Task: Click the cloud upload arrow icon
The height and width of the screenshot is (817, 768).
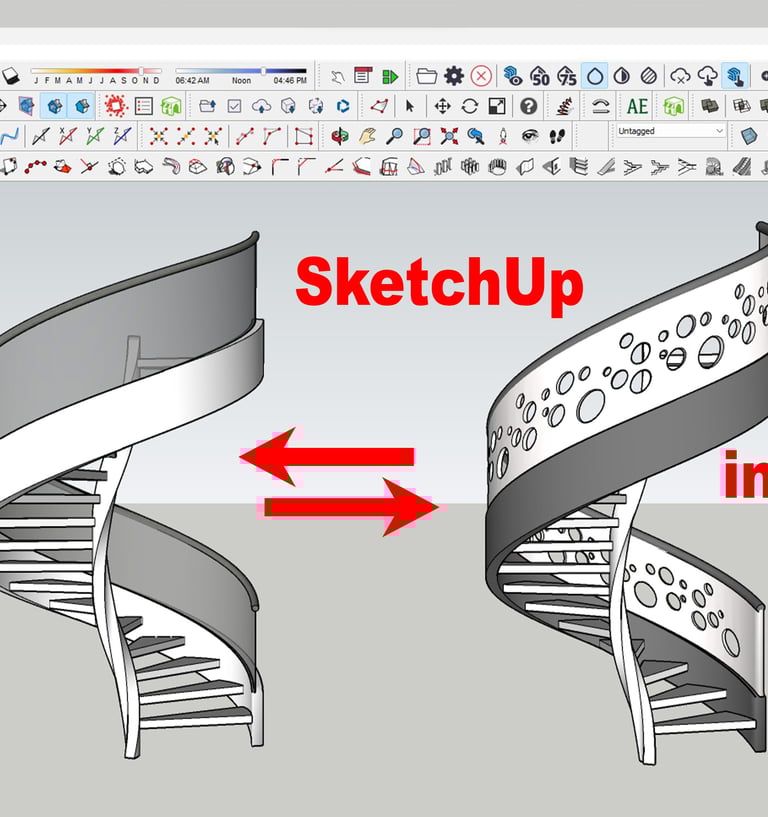Action: 262,106
